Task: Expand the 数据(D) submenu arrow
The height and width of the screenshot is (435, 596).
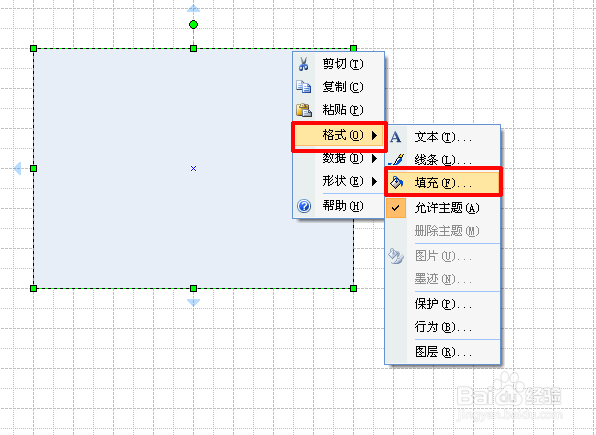Action: pos(374,158)
